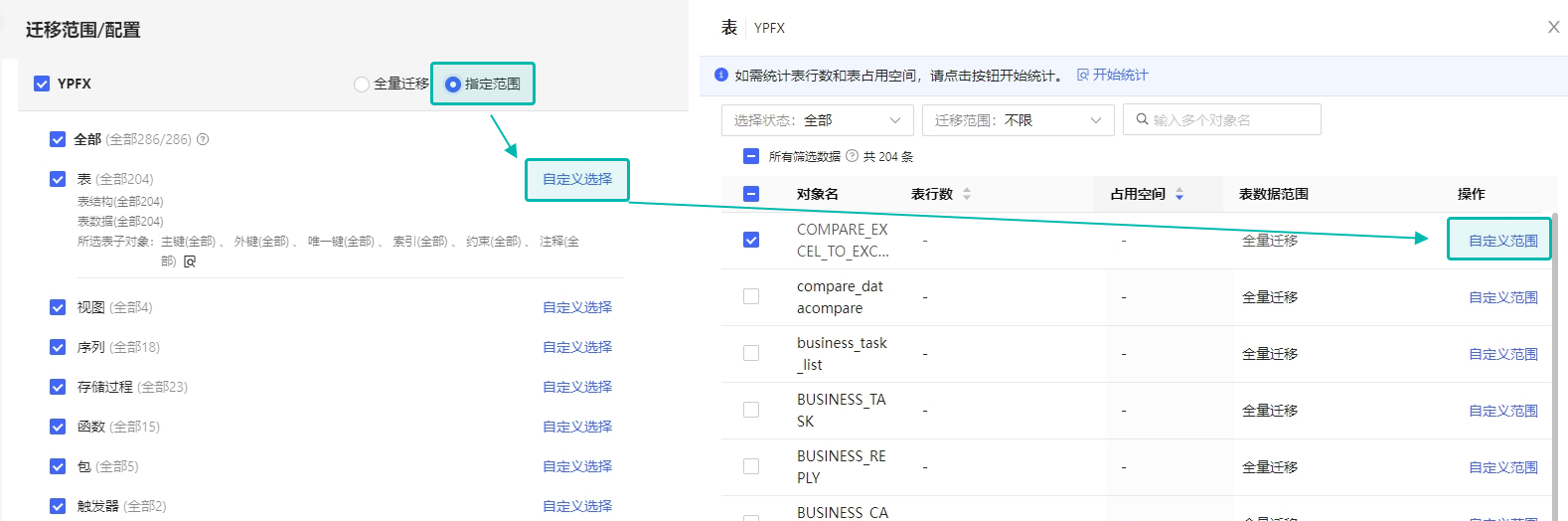Check the BUSINESS_TASK row checkbox
The image size is (1568, 521).
coord(751,410)
